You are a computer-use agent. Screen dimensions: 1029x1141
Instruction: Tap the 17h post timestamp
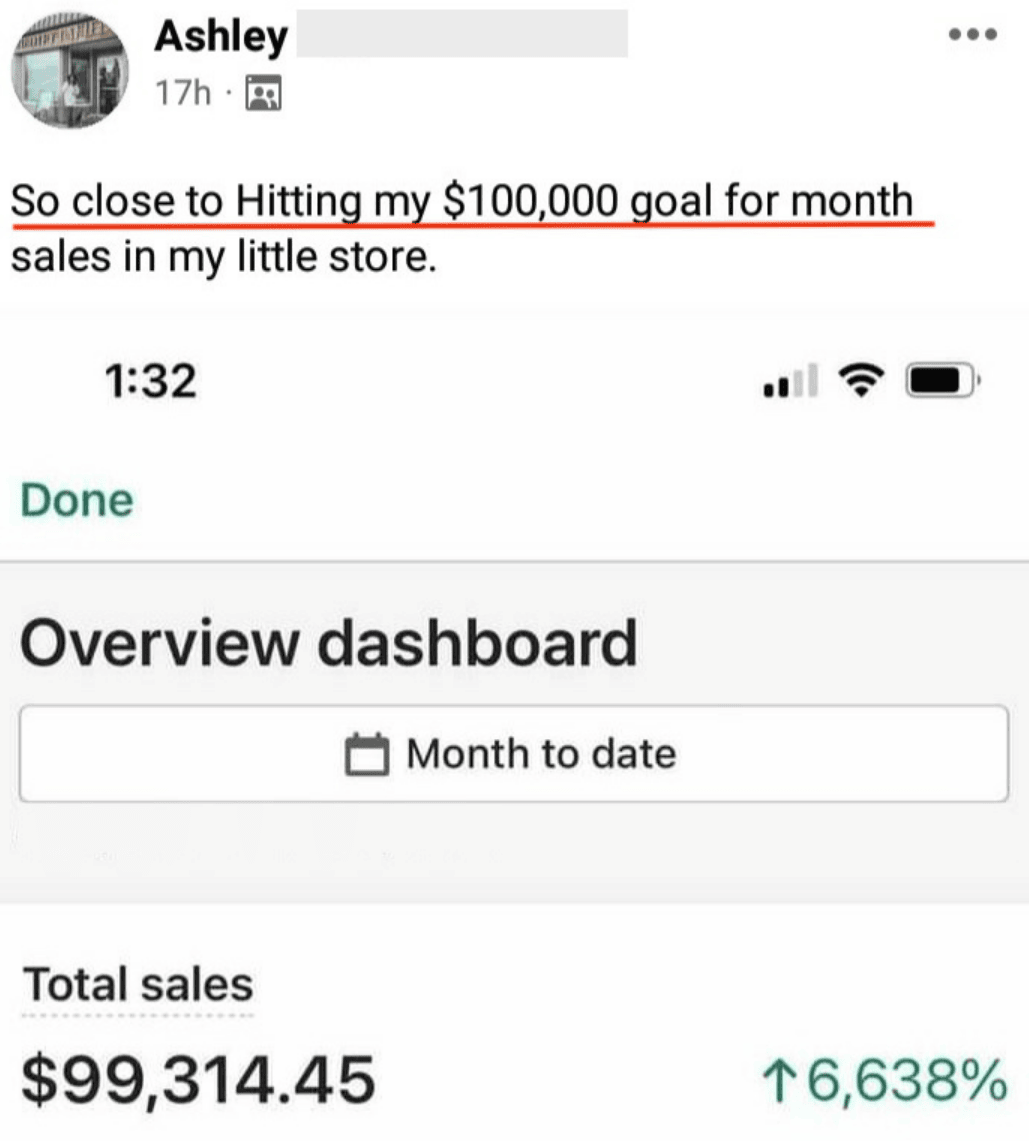coord(183,93)
